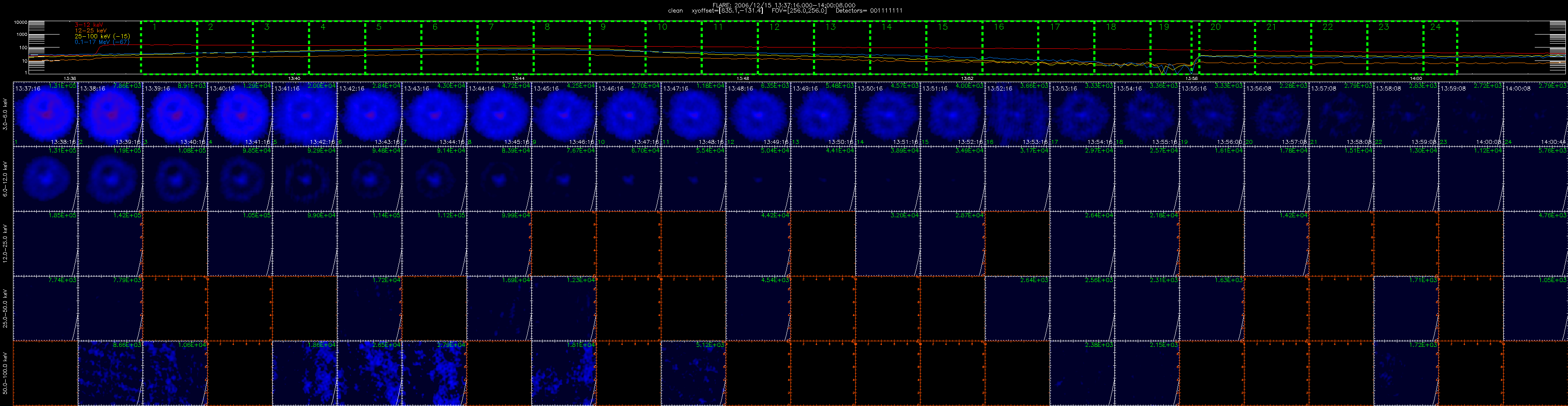The width and height of the screenshot is (1568, 406).
Task: Click interval 12 box in the lightcurve plot
Action: coord(786,48)
